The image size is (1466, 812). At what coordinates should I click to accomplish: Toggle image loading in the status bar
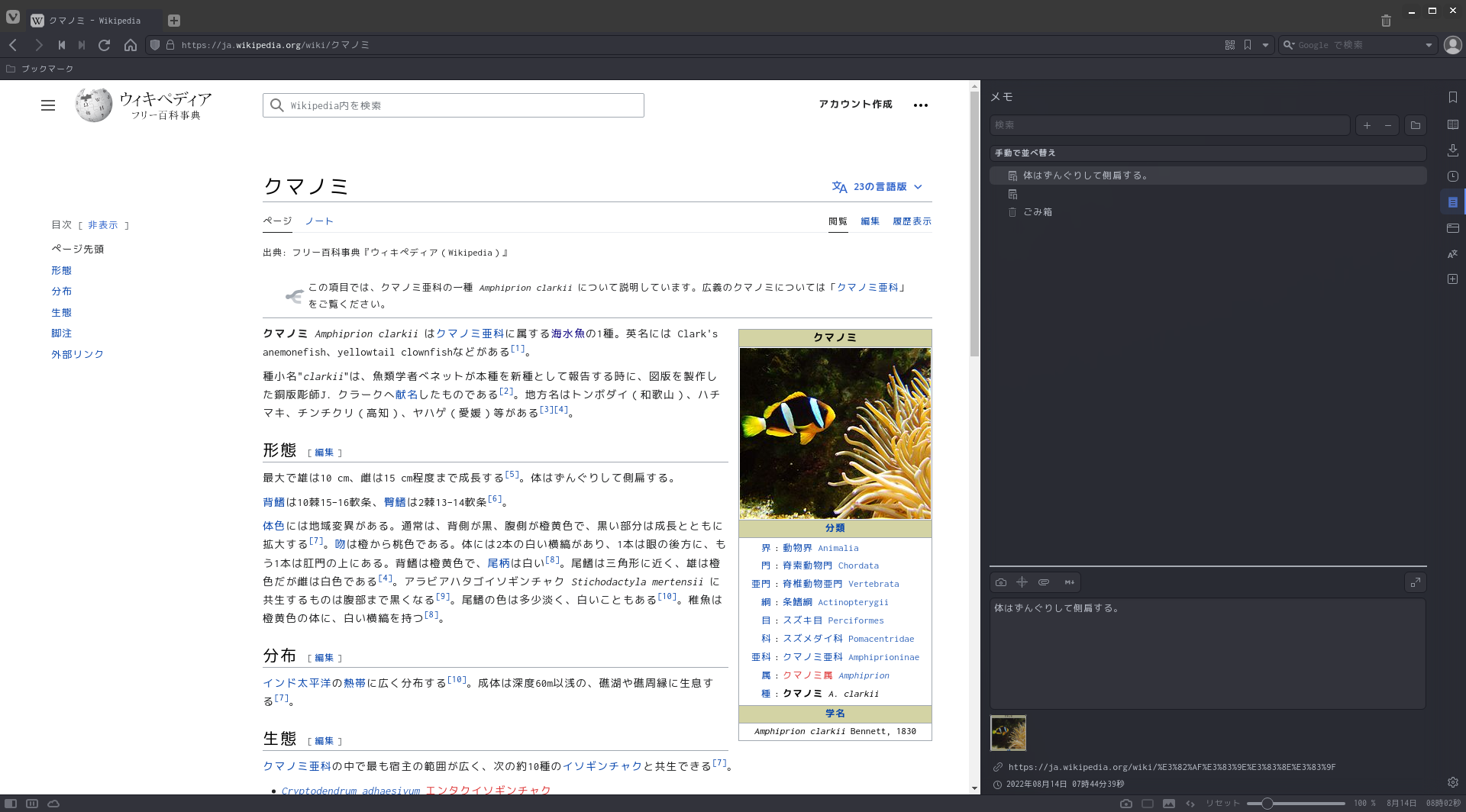1169,803
